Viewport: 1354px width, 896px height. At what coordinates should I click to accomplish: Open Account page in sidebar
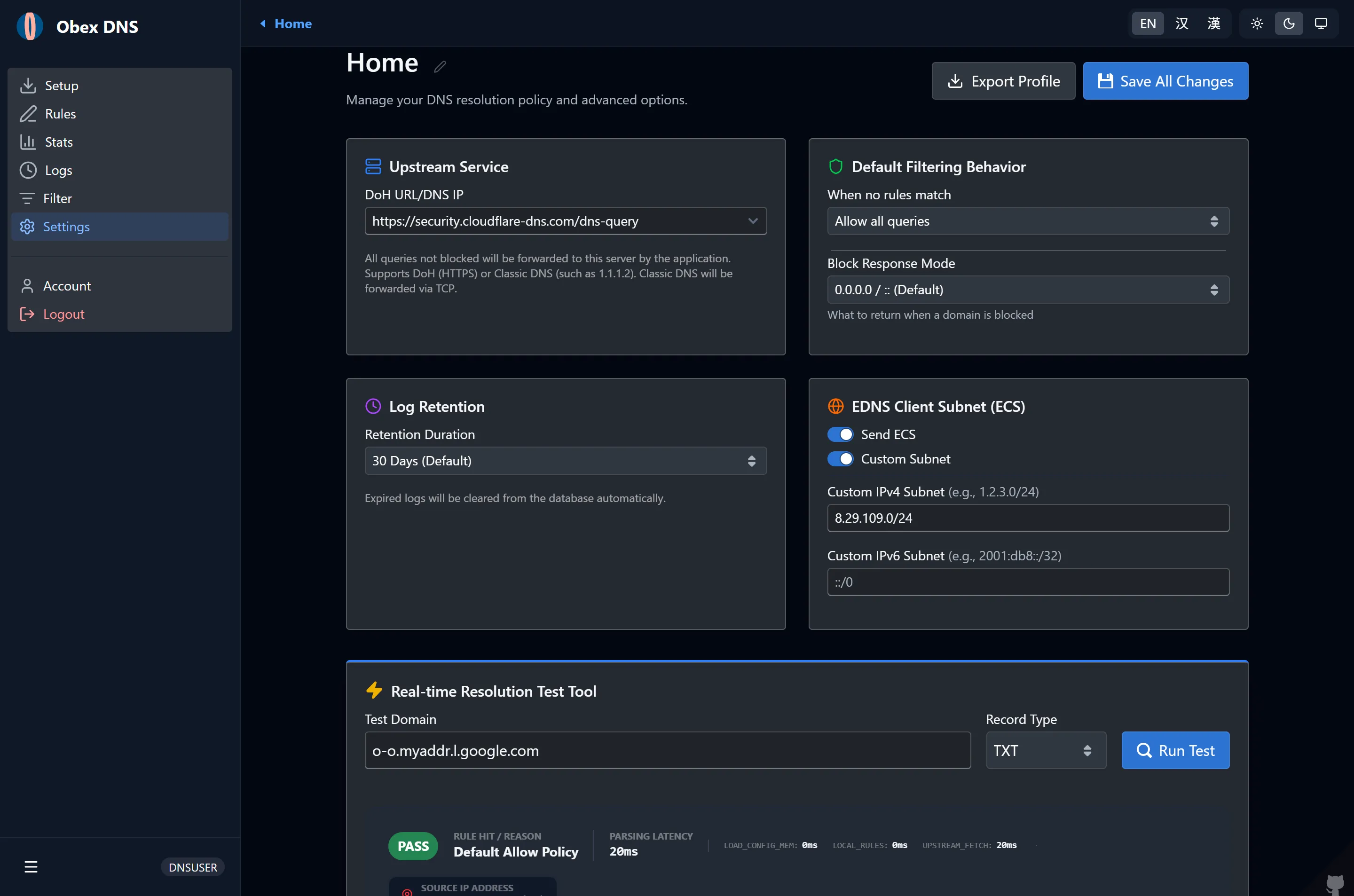coord(120,286)
